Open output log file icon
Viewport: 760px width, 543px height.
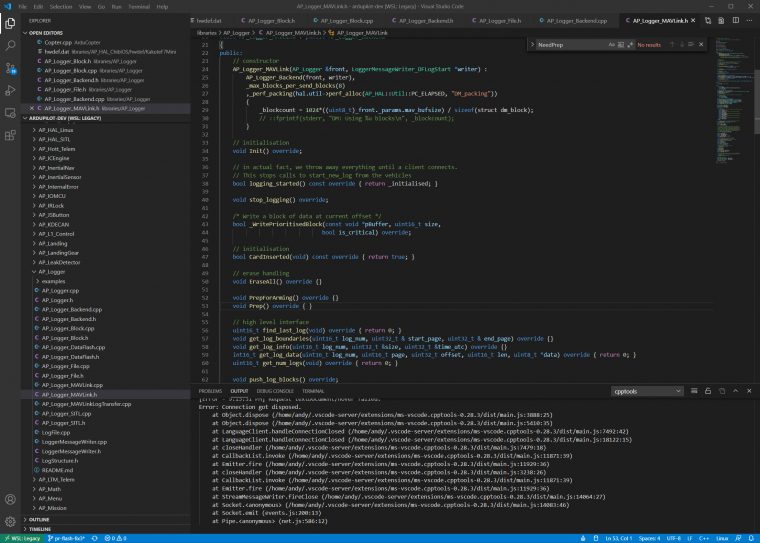click(722, 391)
